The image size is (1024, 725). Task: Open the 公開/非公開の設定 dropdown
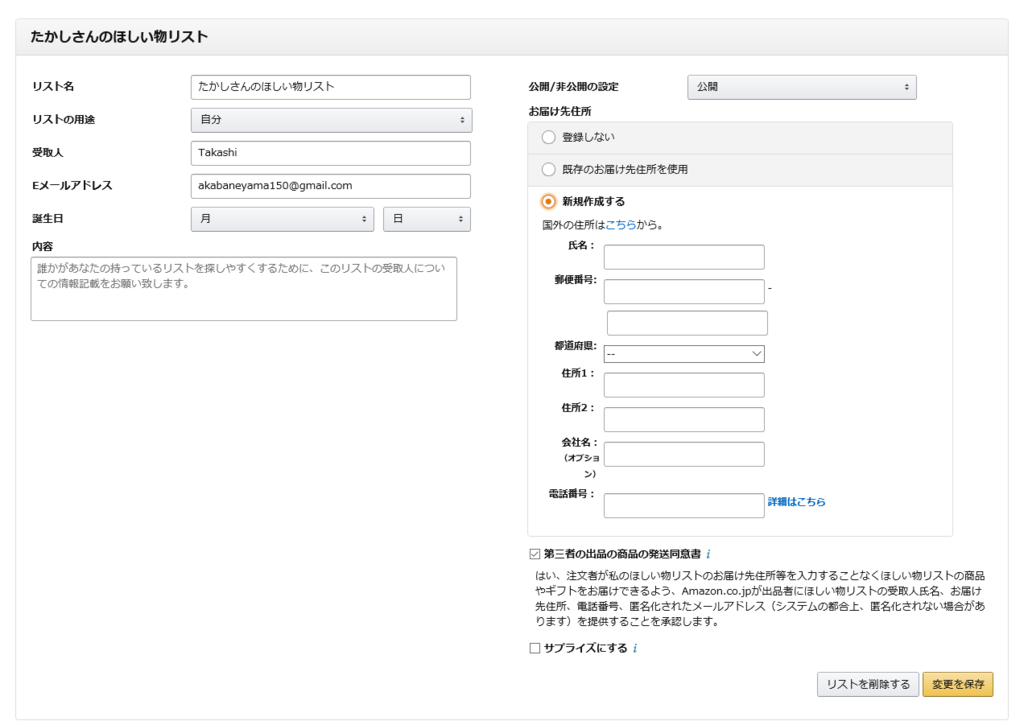[x=801, y=87]
